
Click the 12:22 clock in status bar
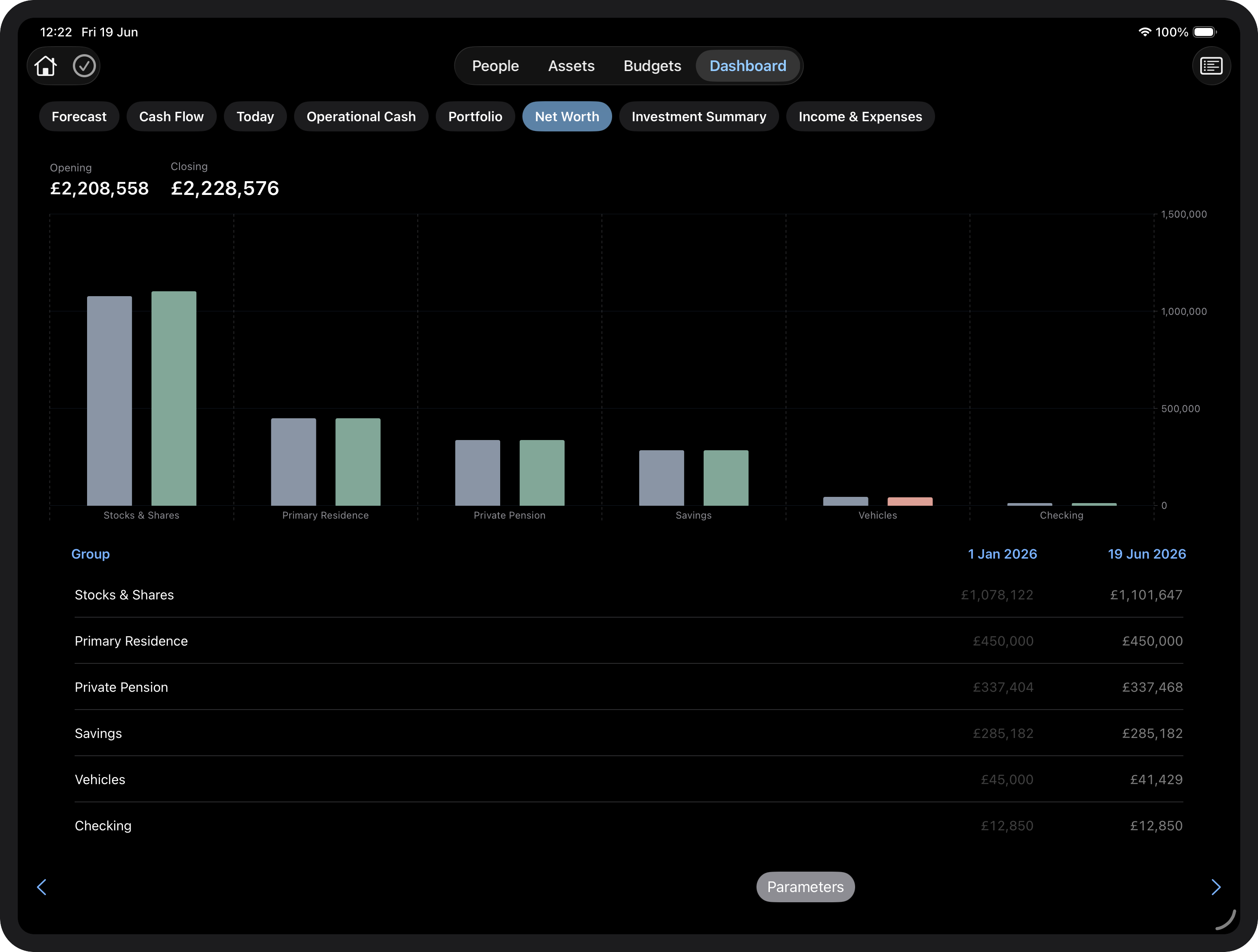(56, 32)
